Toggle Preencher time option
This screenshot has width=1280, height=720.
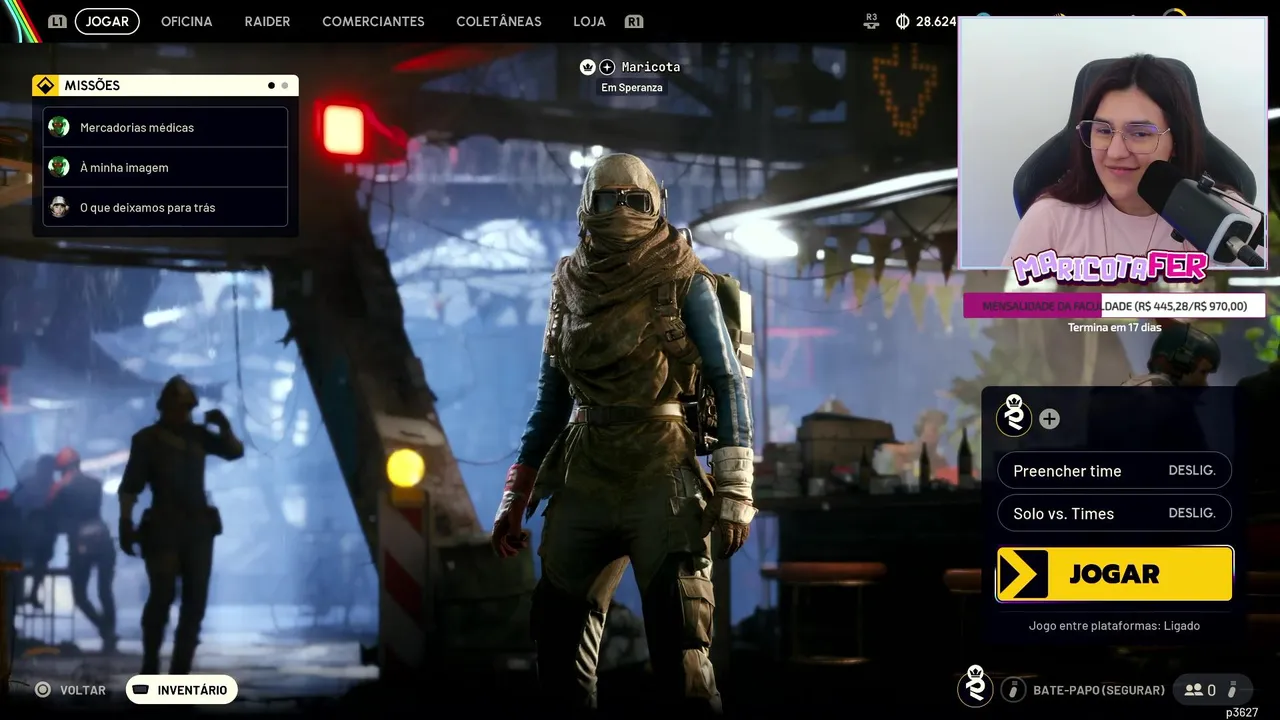tap(1114, 471)
